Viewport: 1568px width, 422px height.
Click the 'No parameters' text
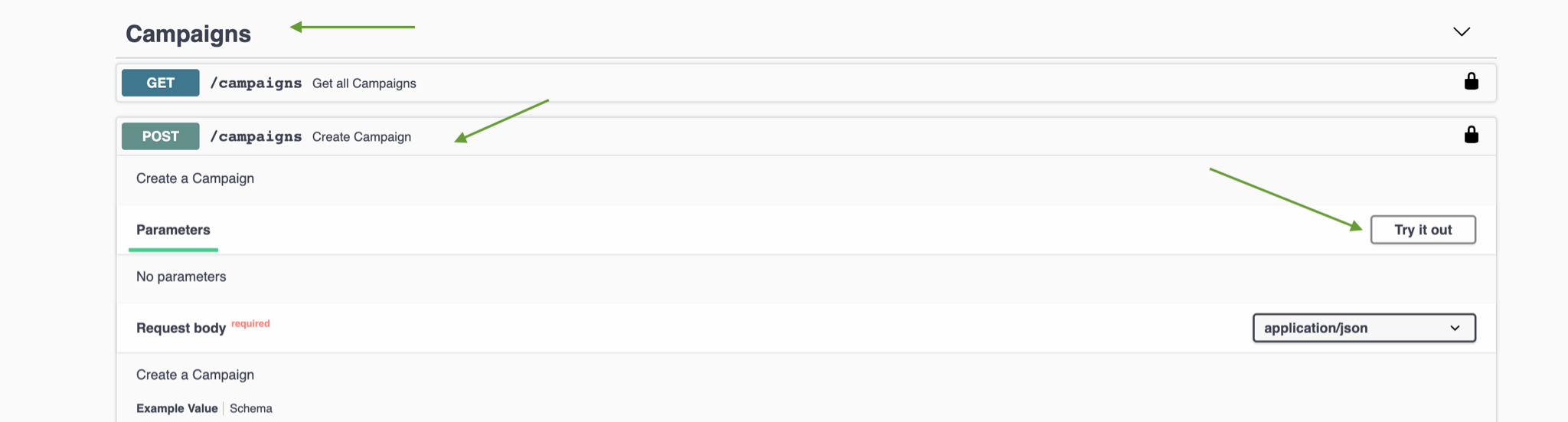click(x=181, y=276)
